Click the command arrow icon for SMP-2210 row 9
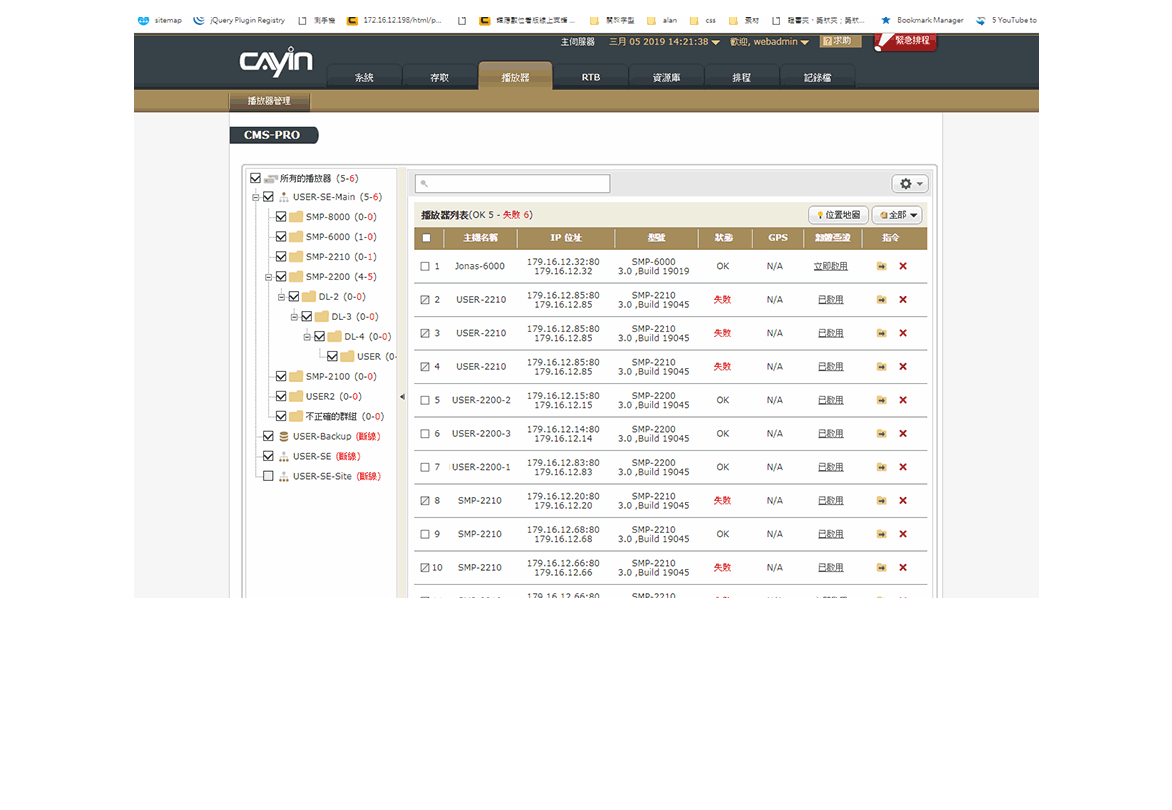 [x=881, y=534]
